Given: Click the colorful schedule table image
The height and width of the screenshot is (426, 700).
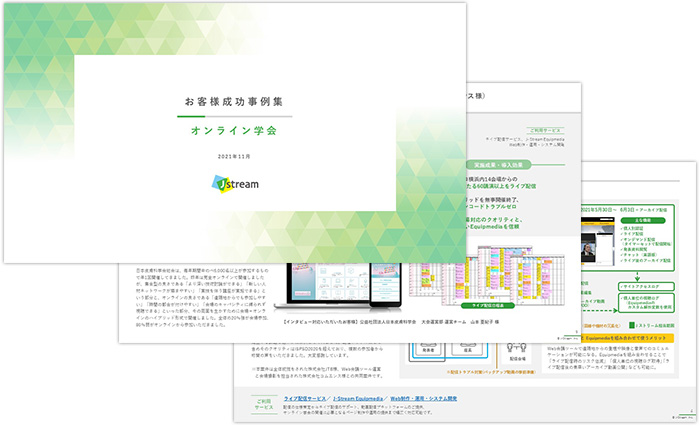Looking at the screenshot, I should 487,276.
